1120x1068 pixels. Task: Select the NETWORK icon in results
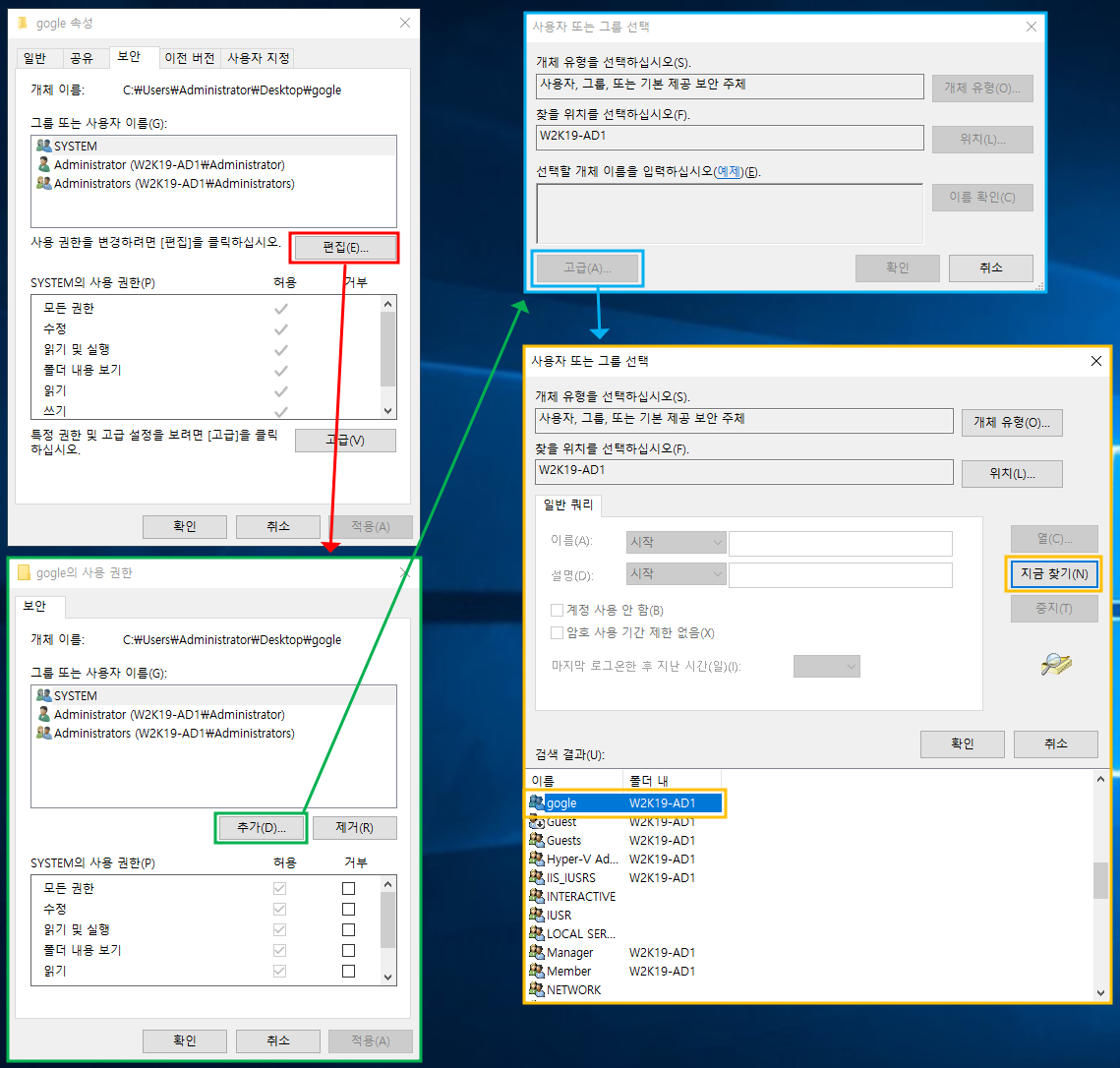point(537,989)
